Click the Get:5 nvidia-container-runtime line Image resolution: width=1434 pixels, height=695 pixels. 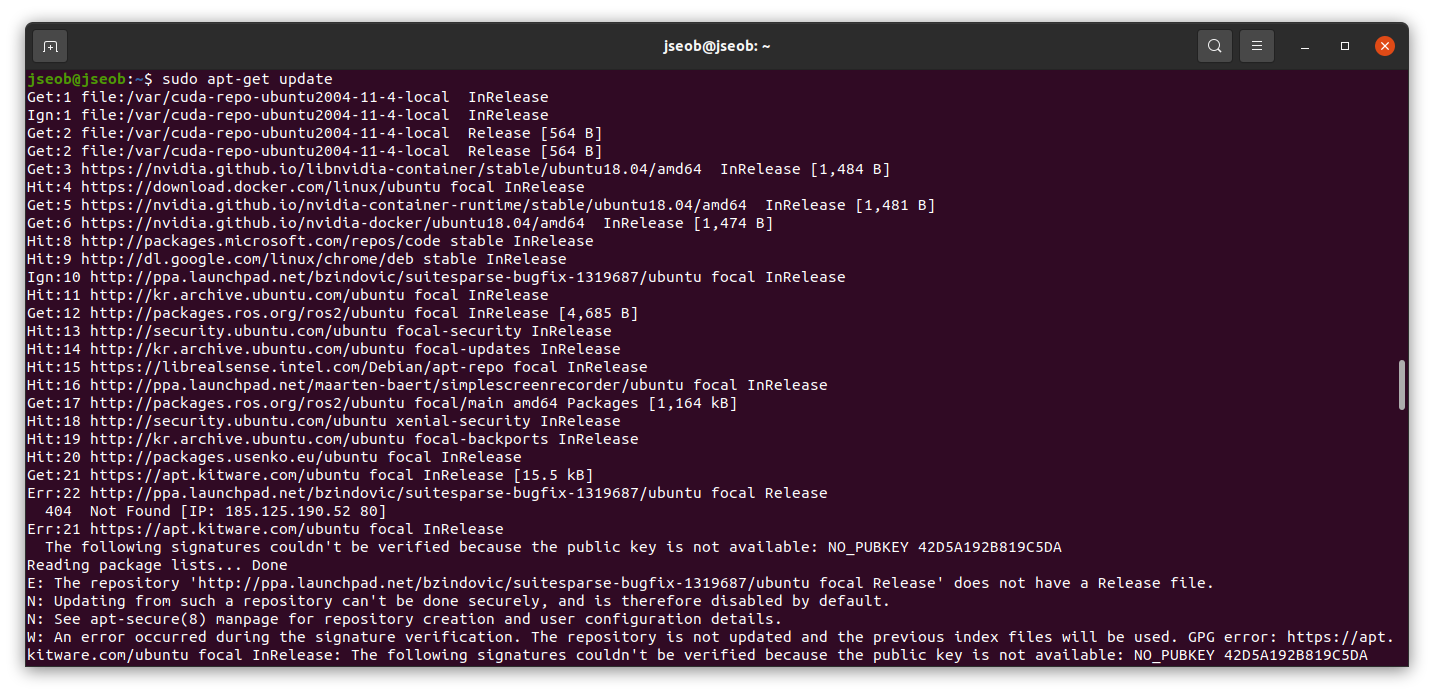(x=481, y=205)
